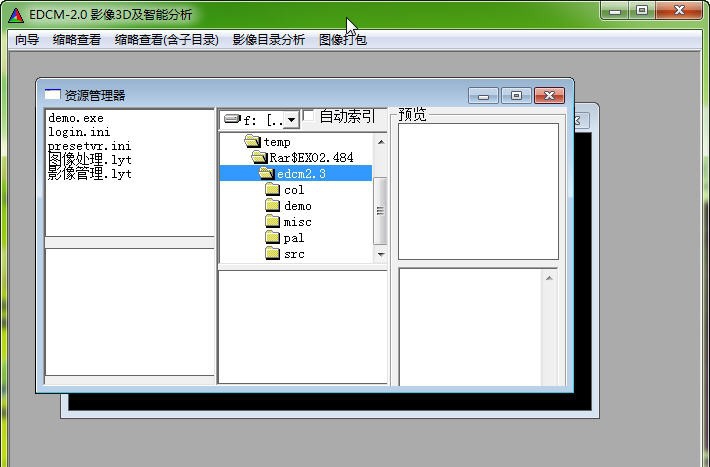
Task: Select the temp folder label
Action: click(x=277, y=142)
